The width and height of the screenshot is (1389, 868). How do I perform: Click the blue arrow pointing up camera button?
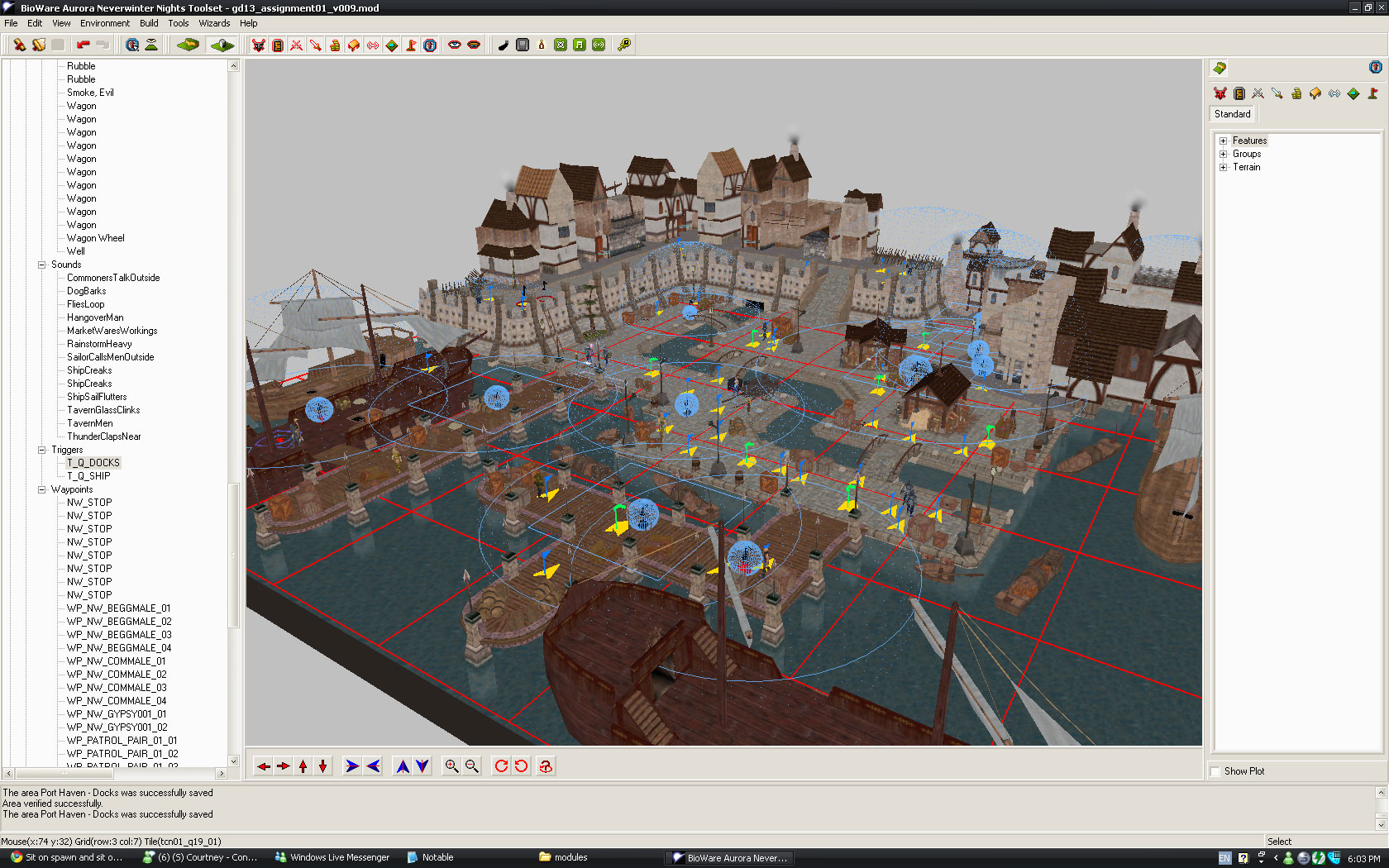pyautogui.click(x=403, y=766)
